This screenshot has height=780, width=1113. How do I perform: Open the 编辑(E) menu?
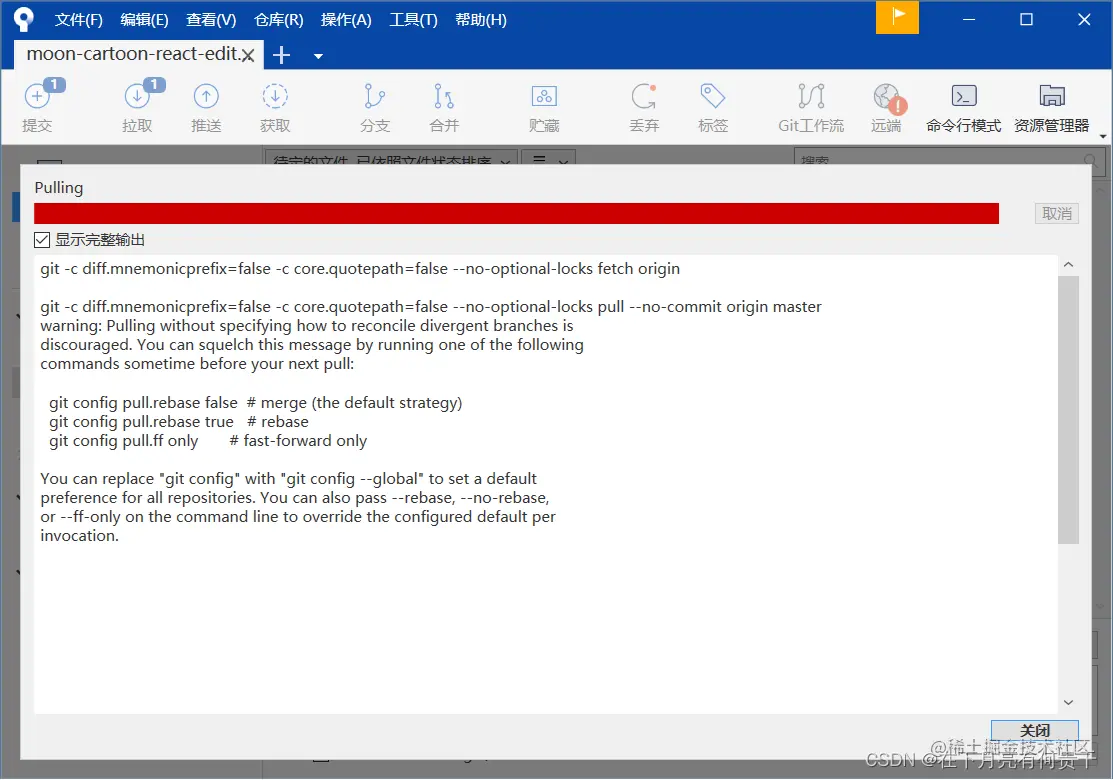click(x=144, y=20)
